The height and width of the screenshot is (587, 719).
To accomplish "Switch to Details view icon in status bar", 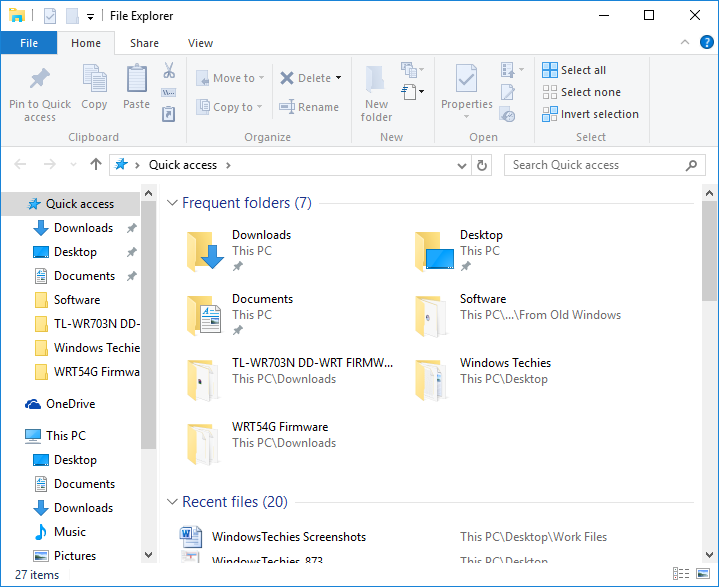I will pos(681,573).
